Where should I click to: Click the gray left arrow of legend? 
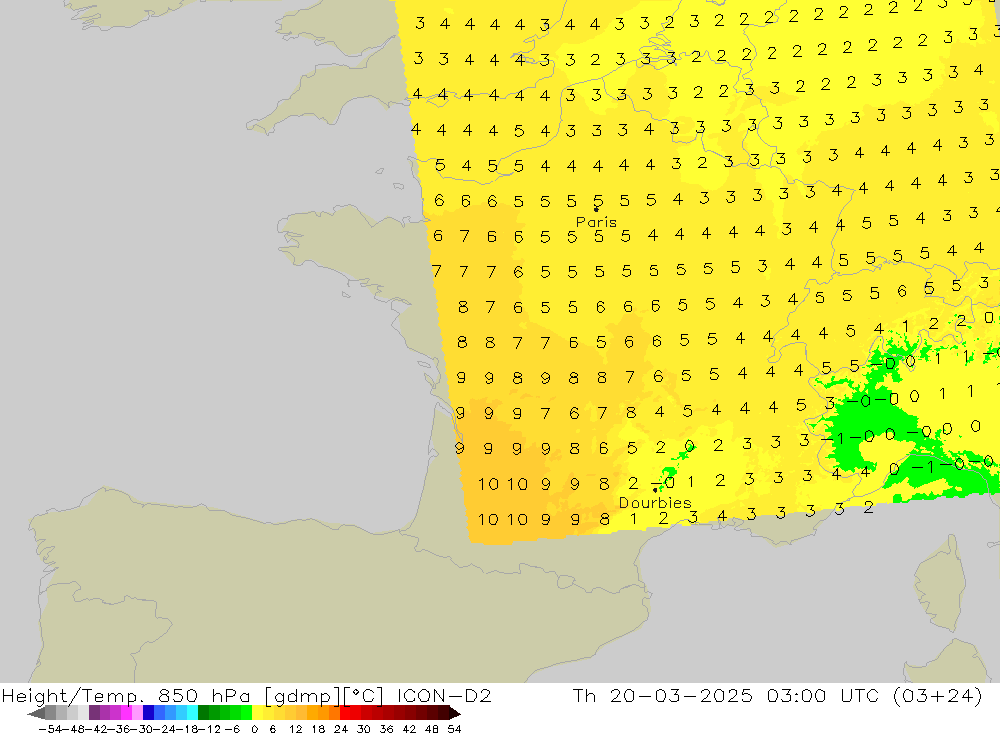click(36, 713)
